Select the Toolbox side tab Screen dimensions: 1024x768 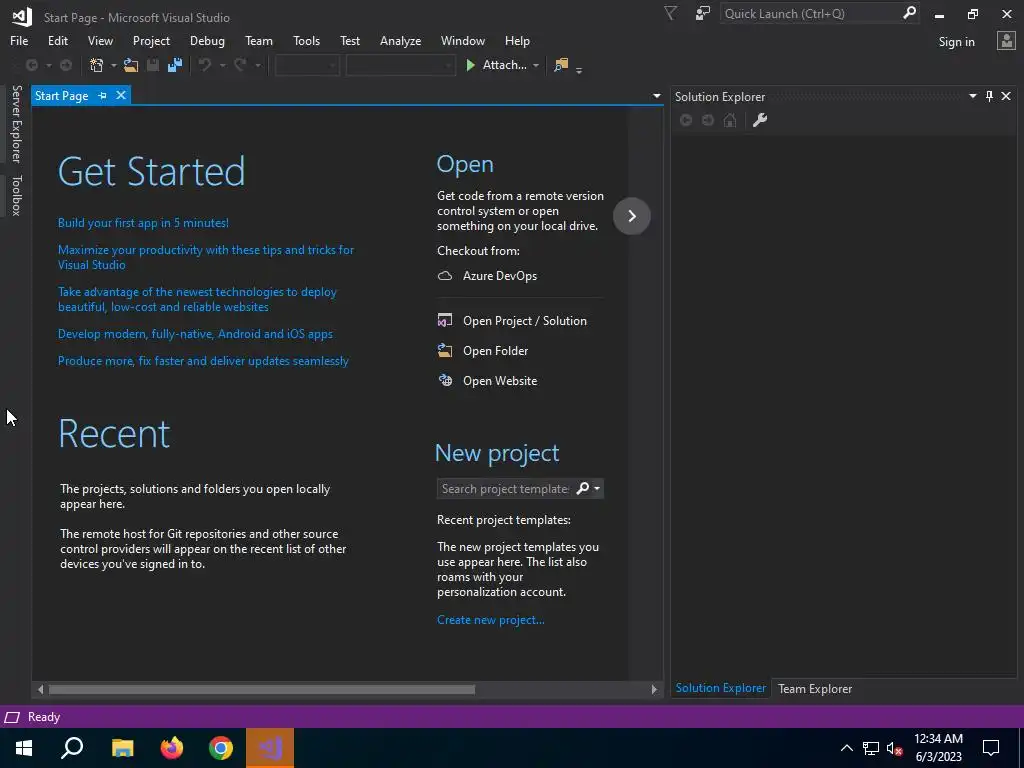point(17,195)
